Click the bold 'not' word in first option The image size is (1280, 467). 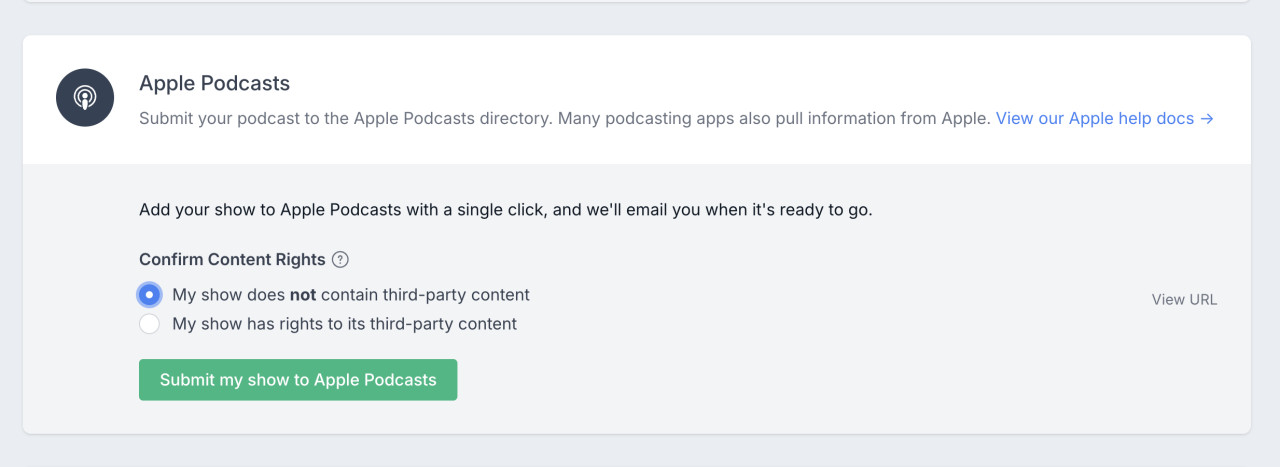(303, 295)
